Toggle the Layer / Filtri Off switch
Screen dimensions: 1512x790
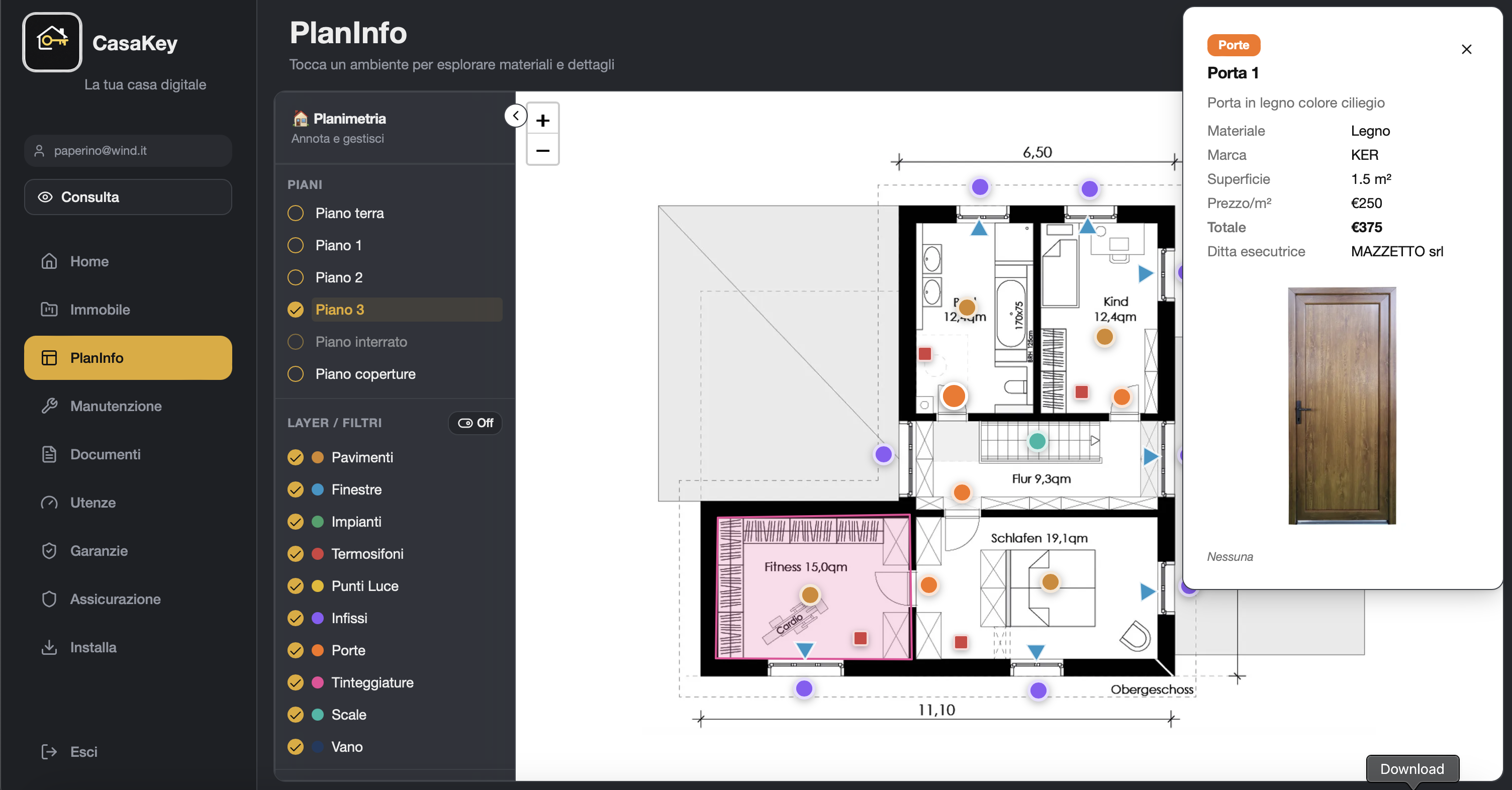[x=475, y=423]
